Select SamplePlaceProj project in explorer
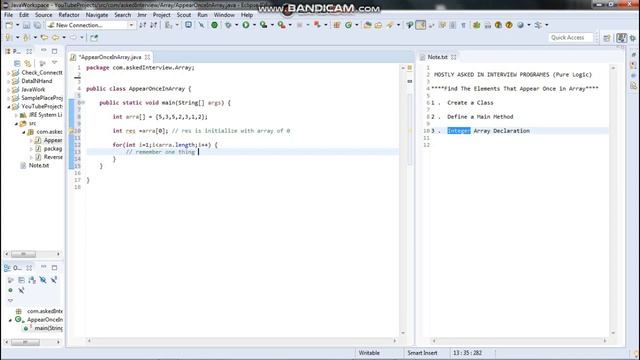The width and height of the screenshot is (640, 360). tap(42, 98)
